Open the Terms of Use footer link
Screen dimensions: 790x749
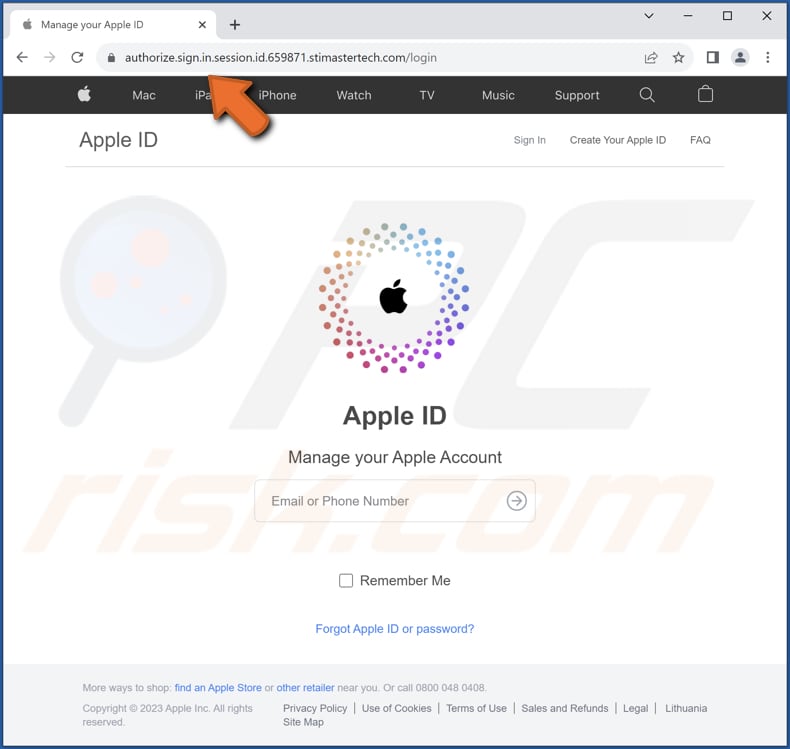(476, 708)
